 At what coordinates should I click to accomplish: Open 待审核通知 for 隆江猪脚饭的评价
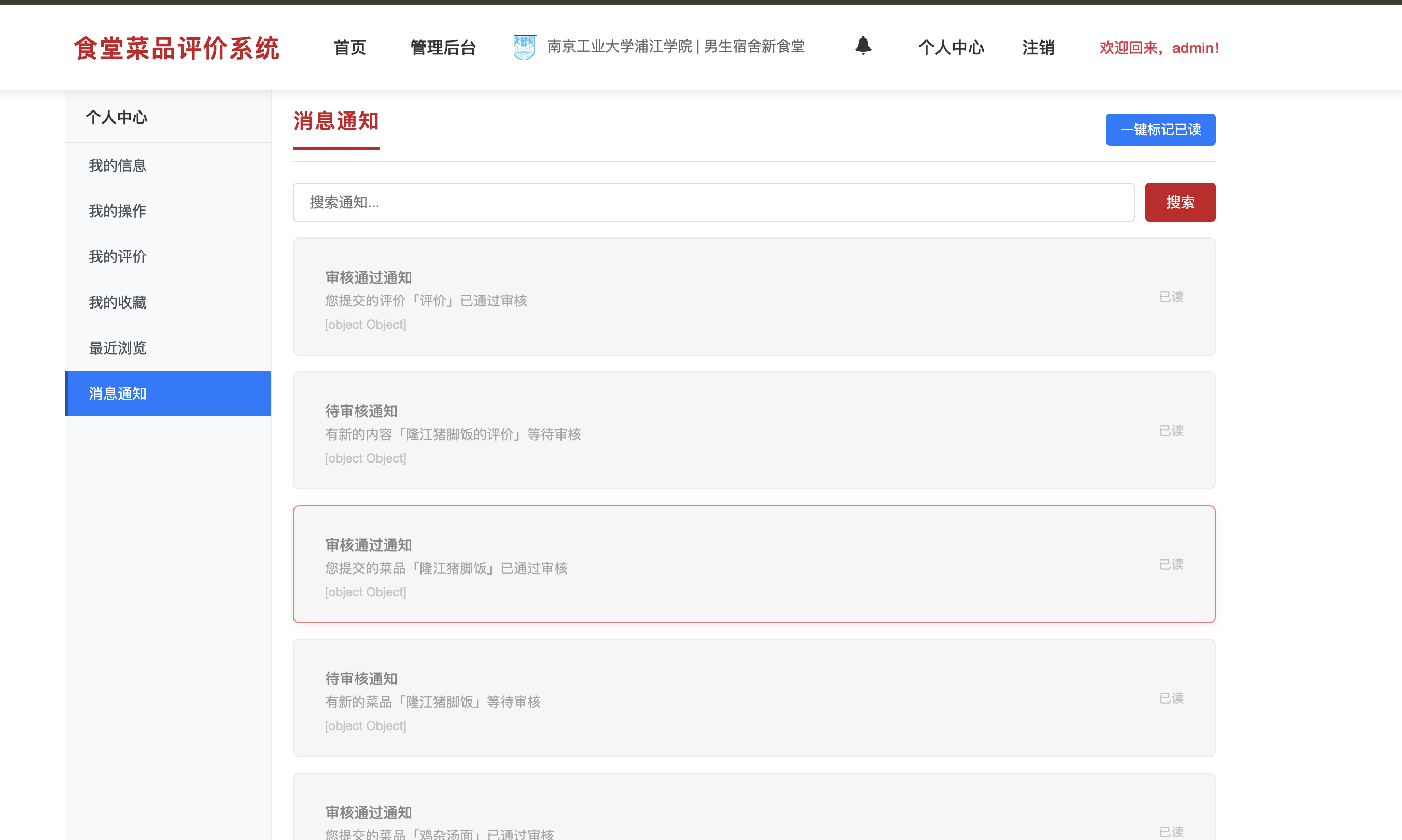(x=753, y=430)
